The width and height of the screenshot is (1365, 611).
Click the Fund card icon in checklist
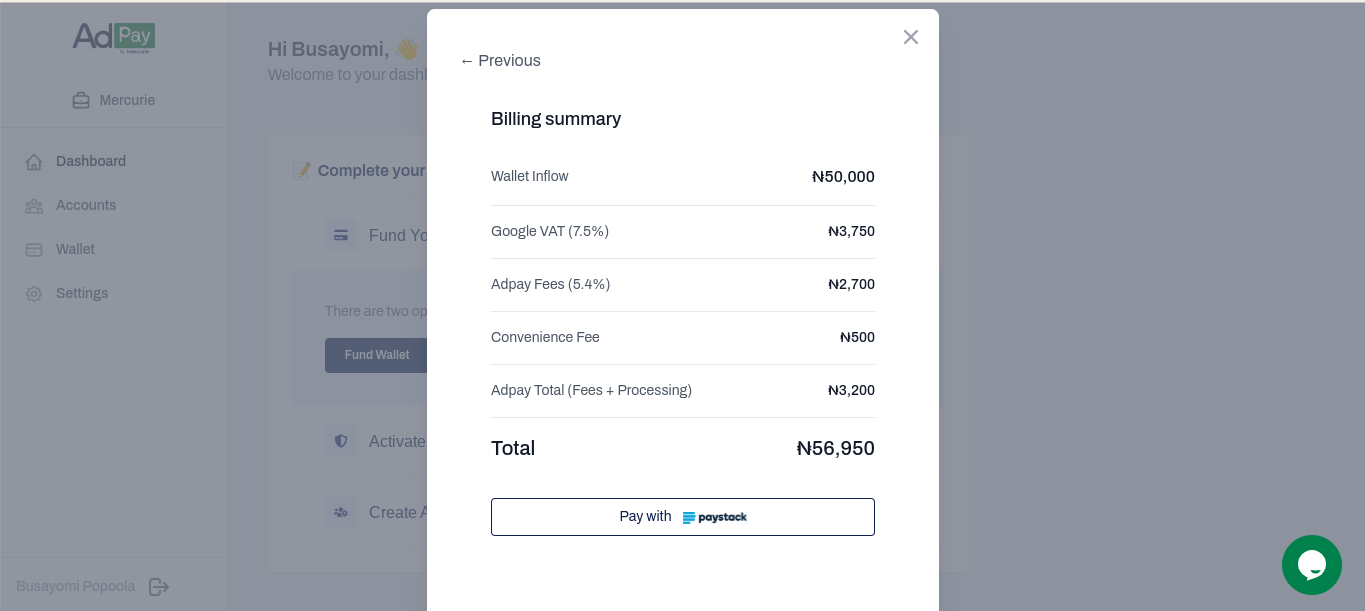(x=341, y=236)
